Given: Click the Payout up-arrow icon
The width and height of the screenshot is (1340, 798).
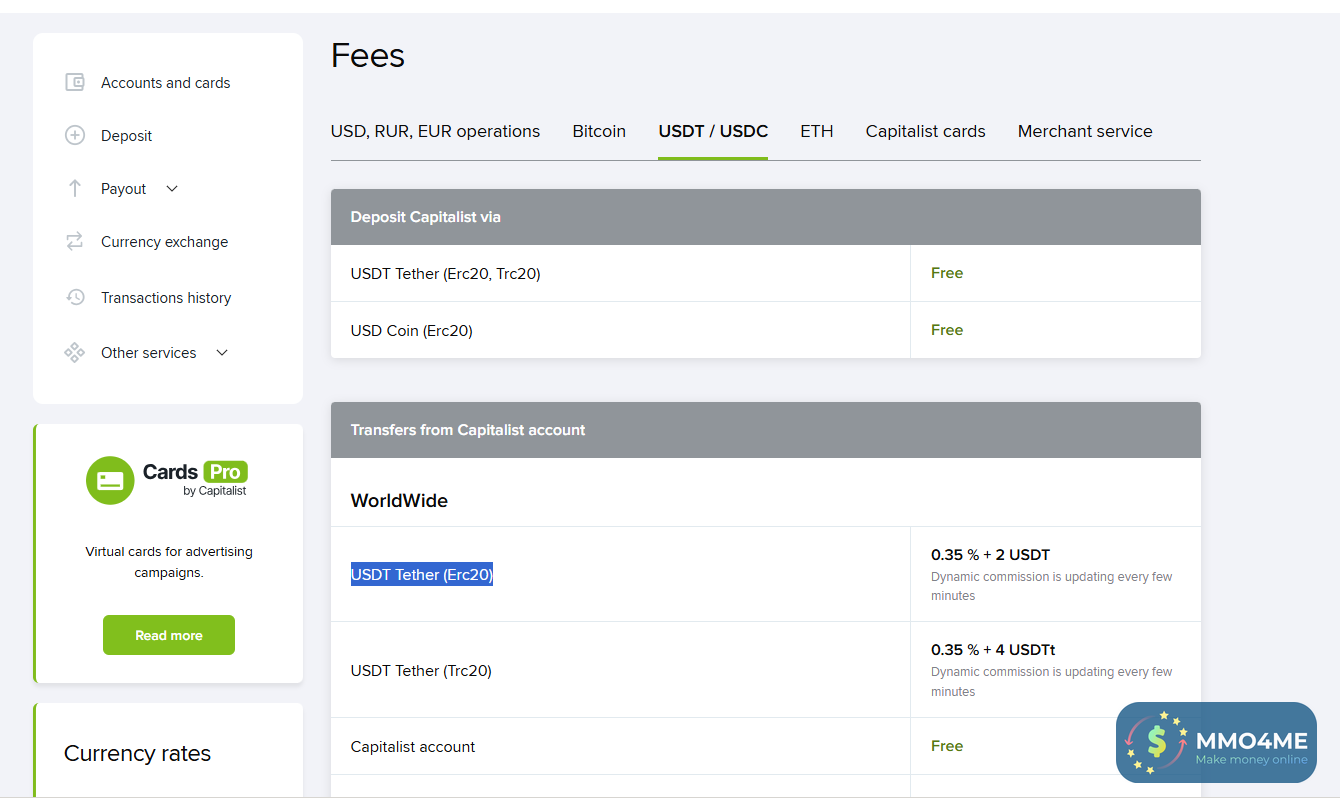Looking at the screenshot, I should tap(75, 189).
